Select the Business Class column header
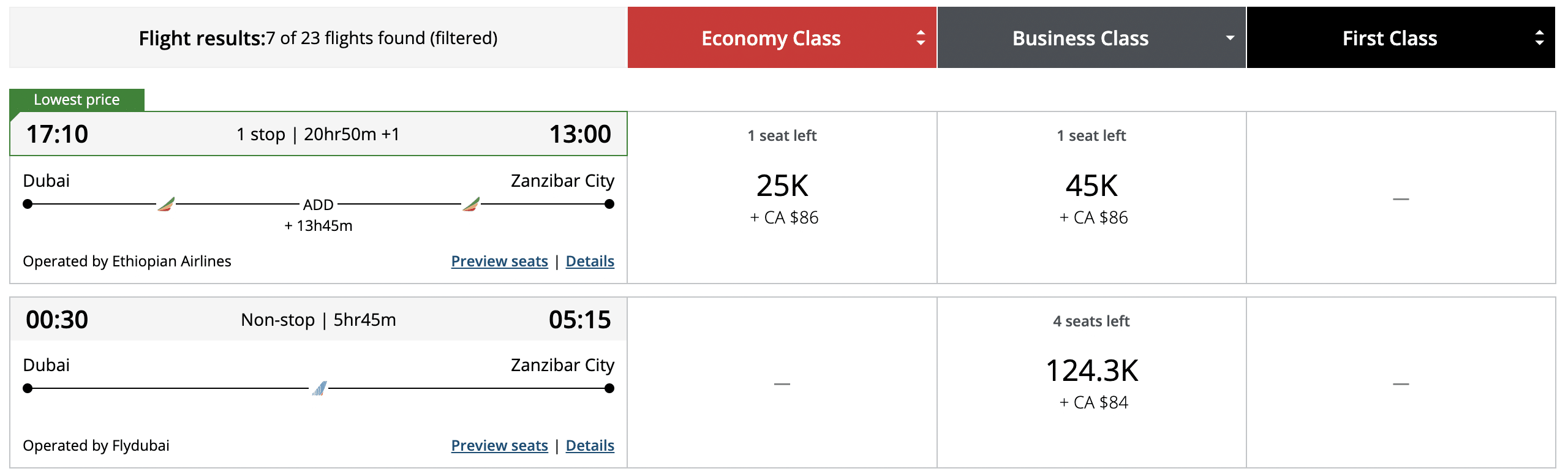 tap(1080, 38)
